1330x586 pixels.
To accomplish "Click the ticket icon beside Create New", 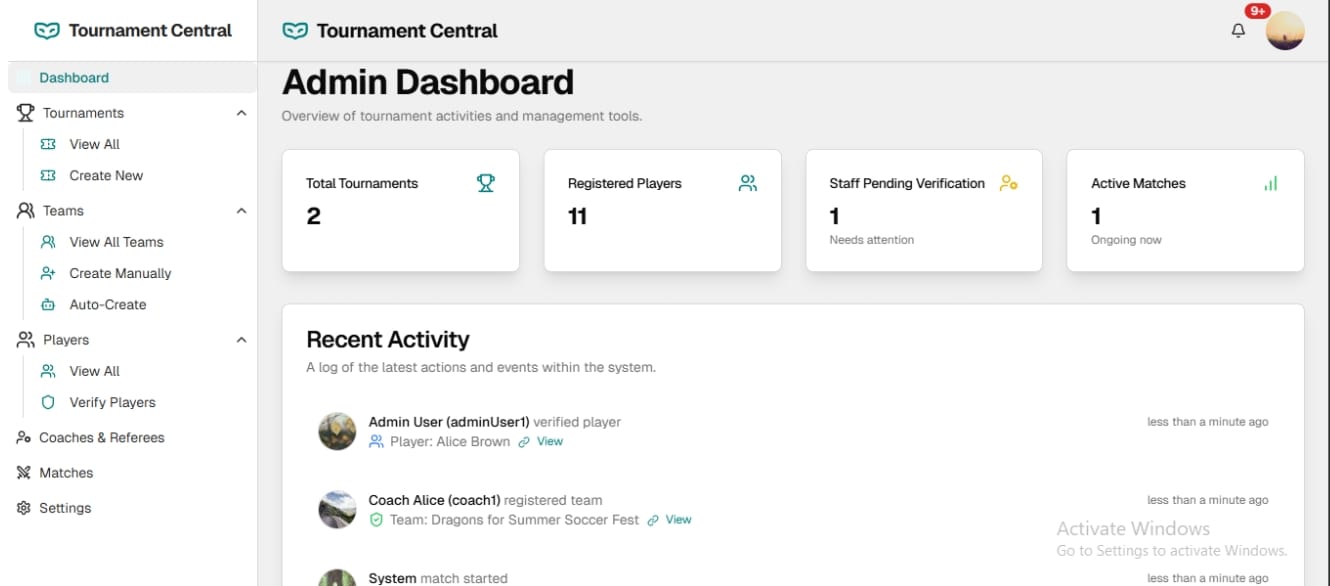I will 47,175.
